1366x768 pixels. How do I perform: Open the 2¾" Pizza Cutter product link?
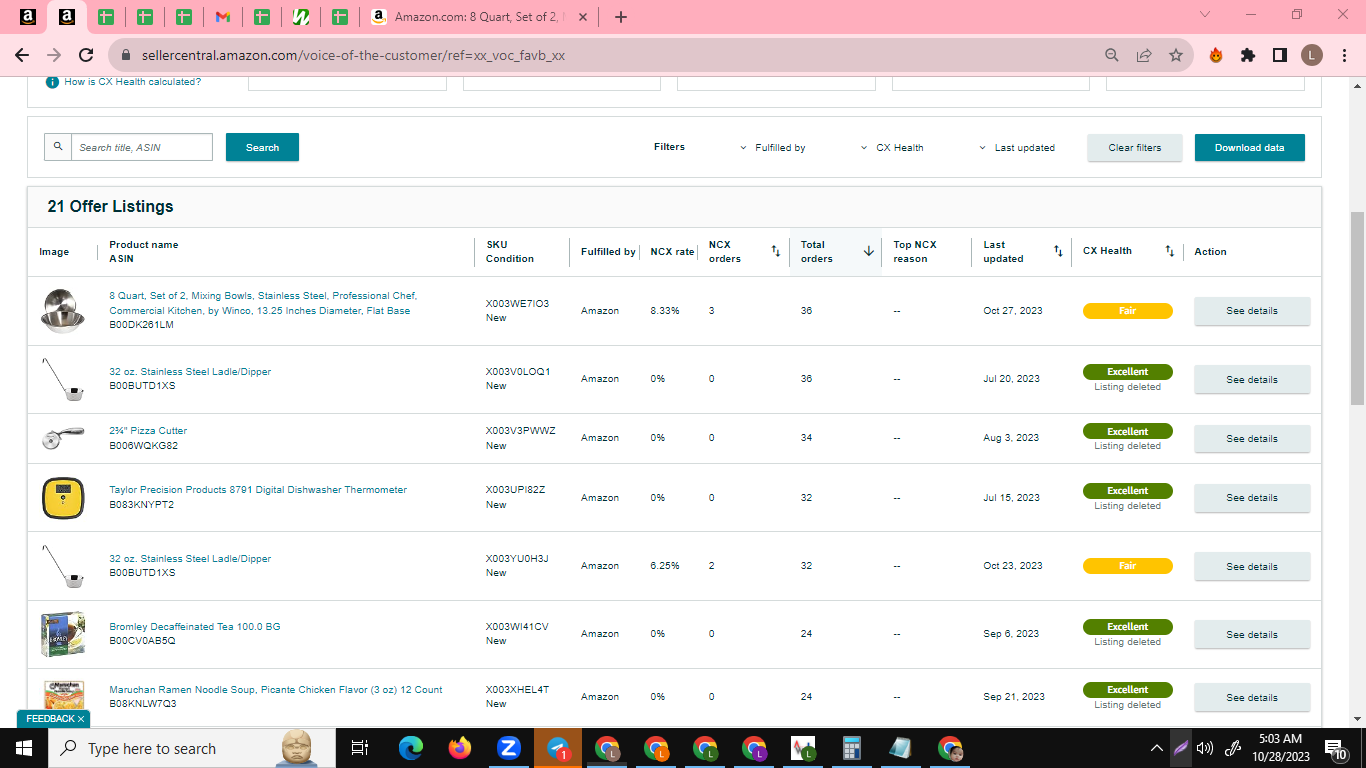tap(148, 431)
